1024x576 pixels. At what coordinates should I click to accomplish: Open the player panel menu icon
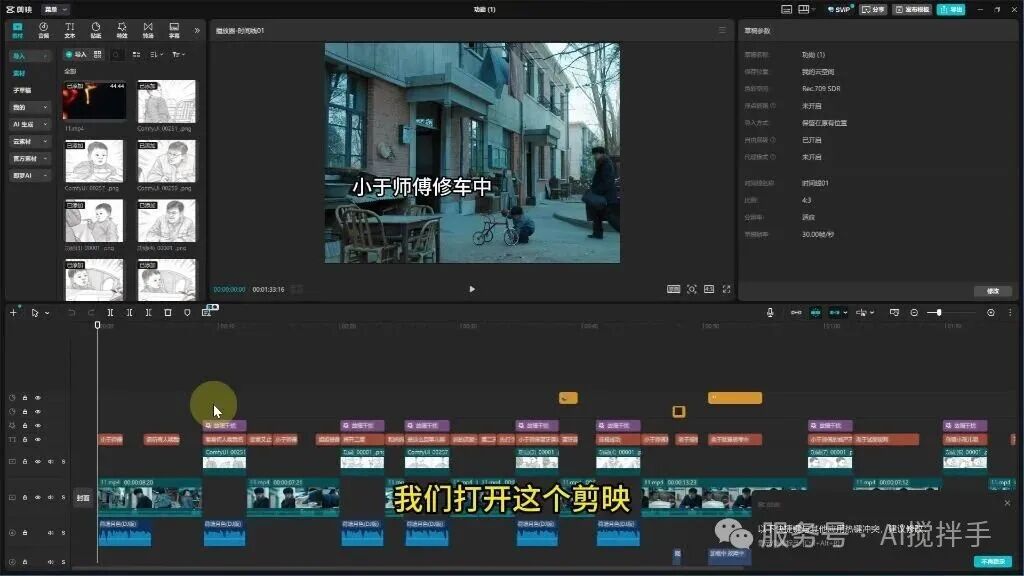(722, 30)
